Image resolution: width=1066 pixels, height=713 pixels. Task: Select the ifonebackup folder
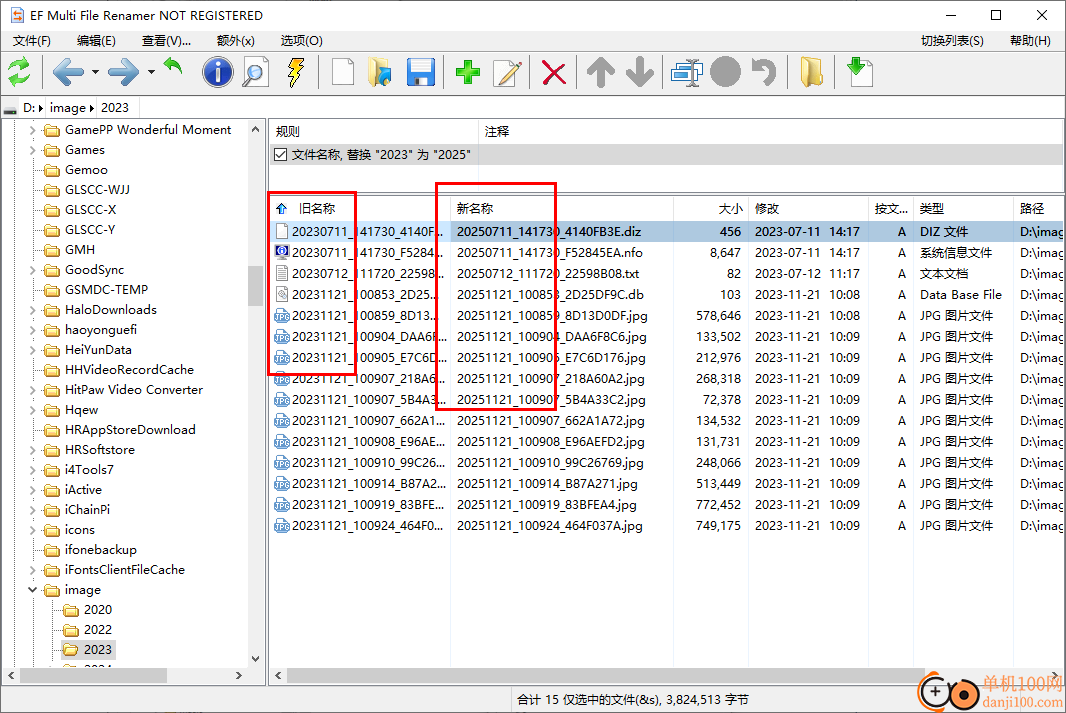pos(101,550)
